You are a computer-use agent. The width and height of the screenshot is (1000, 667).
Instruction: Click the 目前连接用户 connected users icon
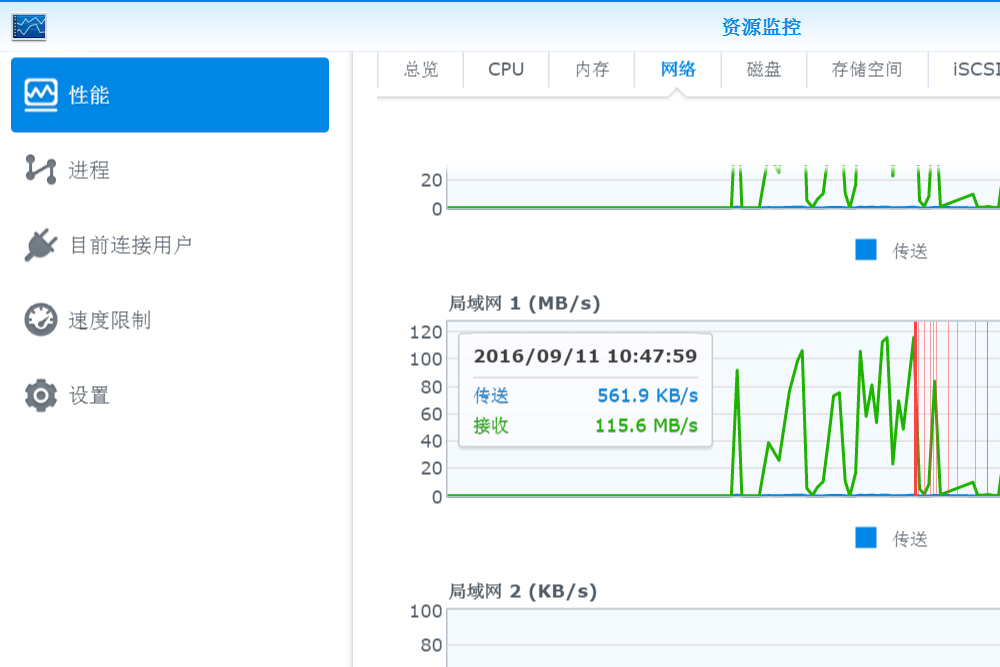39,245
